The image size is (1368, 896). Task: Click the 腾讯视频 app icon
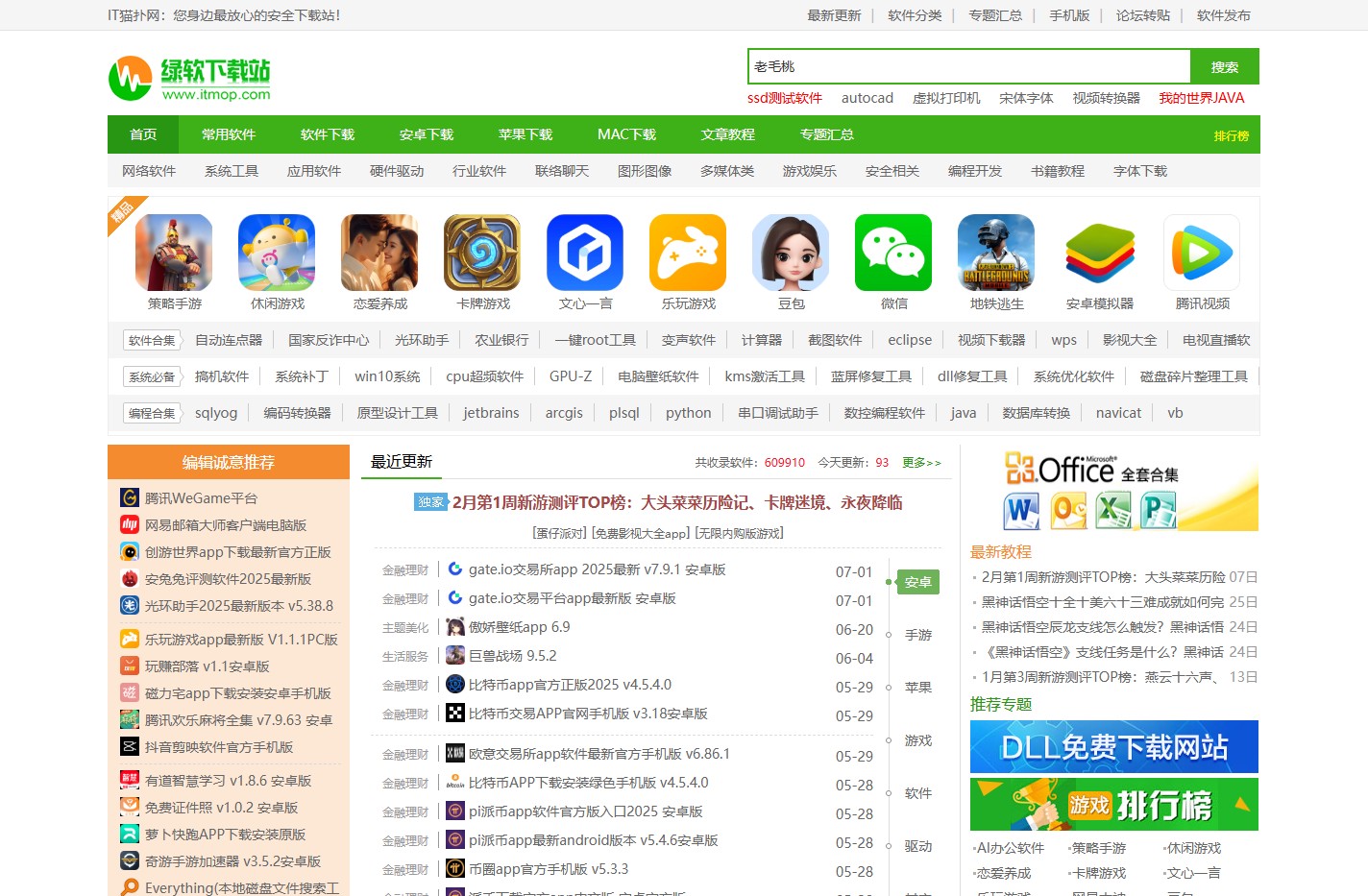coord(1202,253)
